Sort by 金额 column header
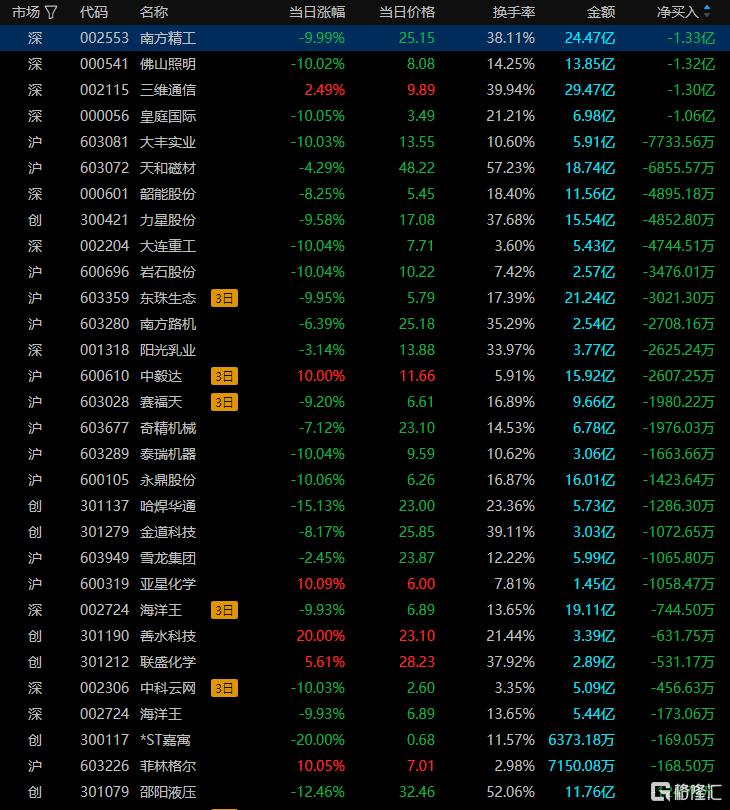 pyautogui.click(x=601, y=12)
